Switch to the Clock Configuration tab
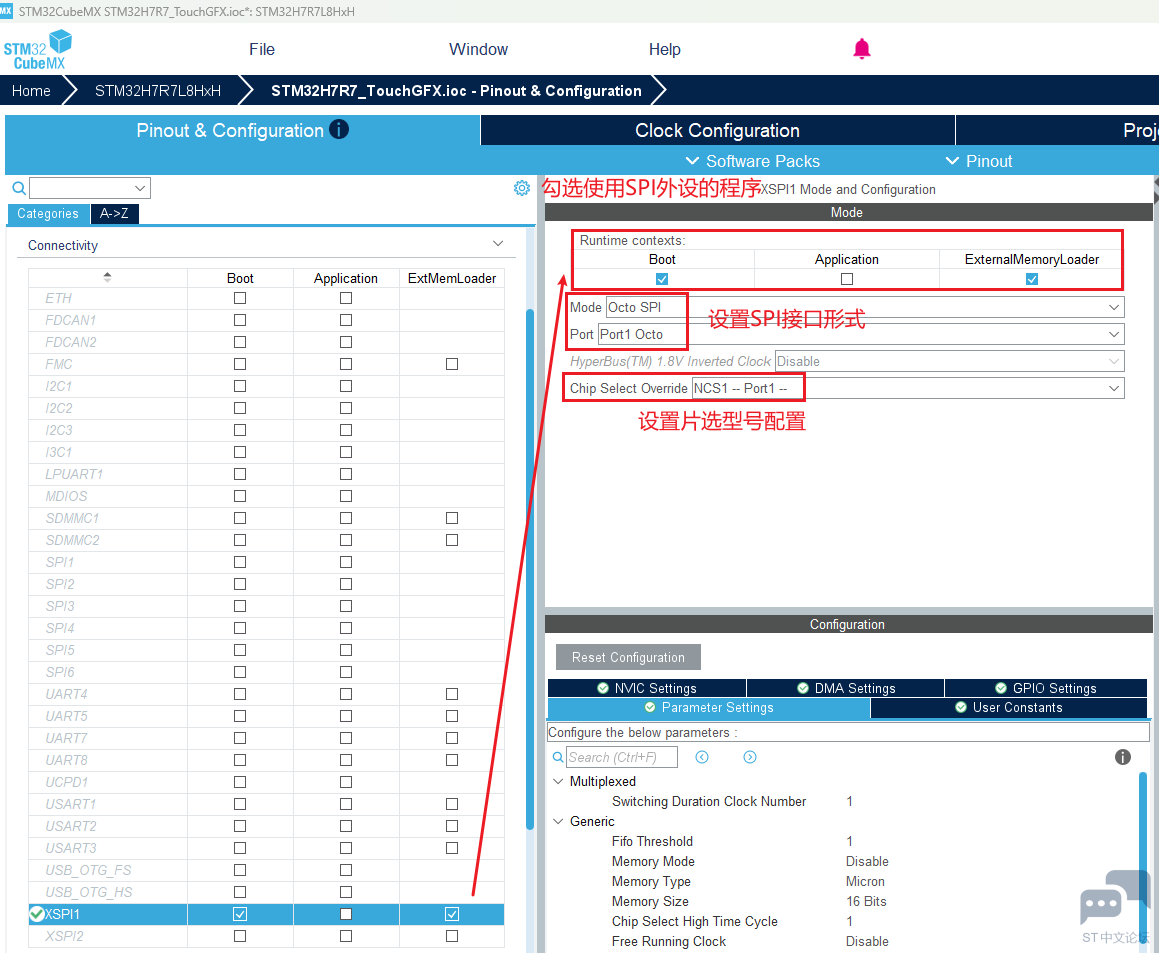 pos(717,130)
